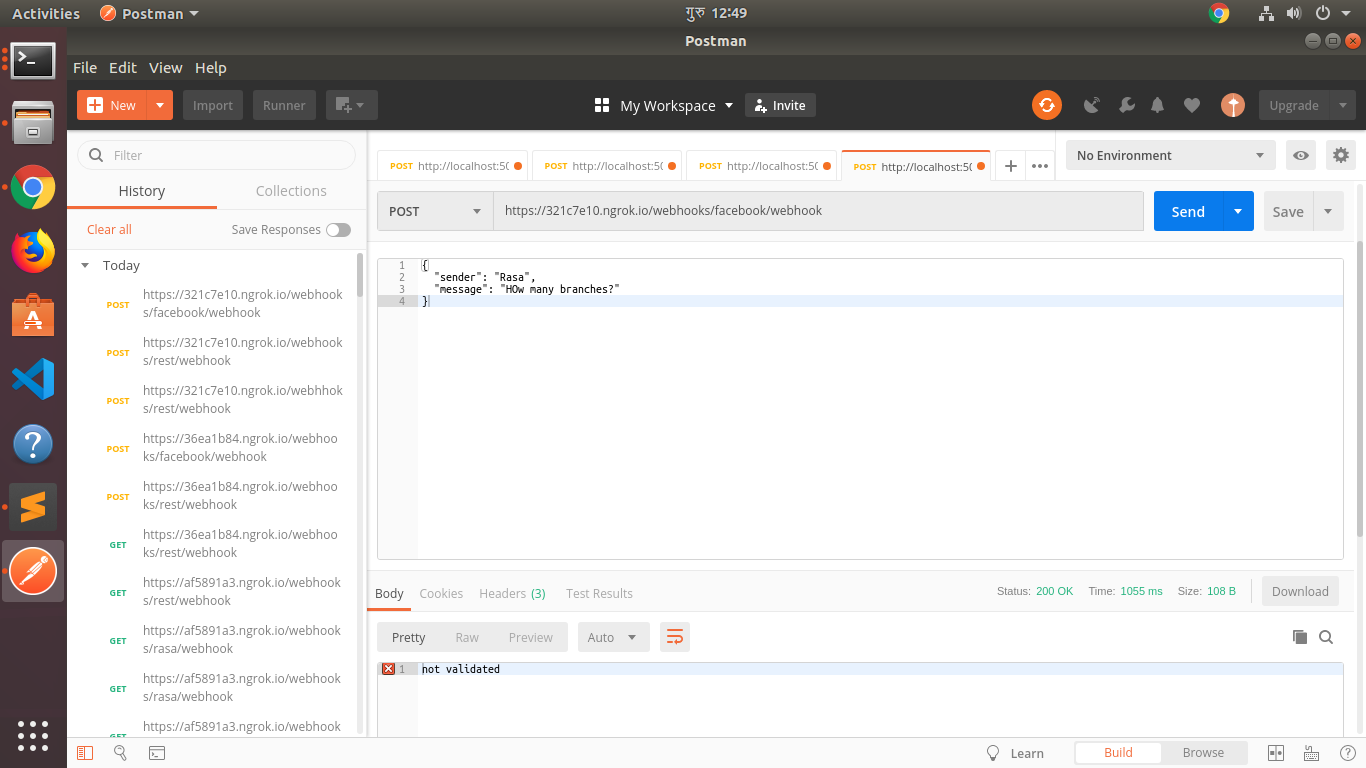Click the heart icon in the header
The image size is (1366, 768).
1191,105
